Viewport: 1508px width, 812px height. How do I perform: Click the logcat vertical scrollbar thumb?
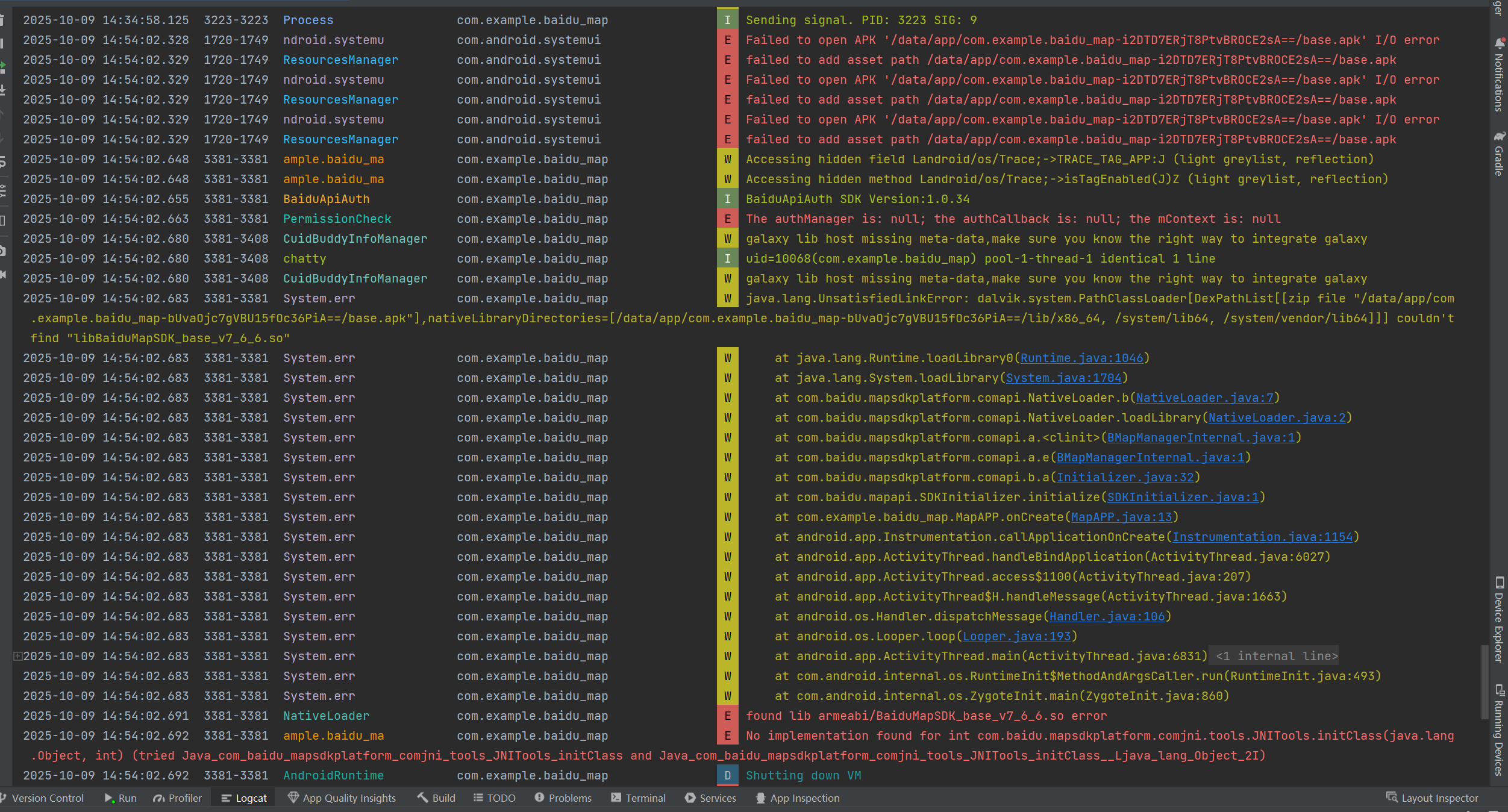pyautogui.click(x=1485, y=681)
